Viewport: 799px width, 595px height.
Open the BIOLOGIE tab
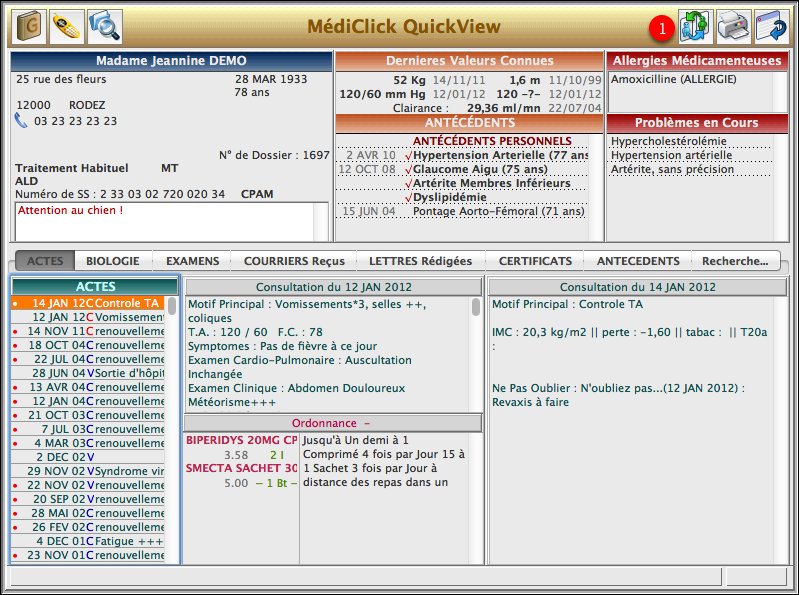tap(113, 261)
